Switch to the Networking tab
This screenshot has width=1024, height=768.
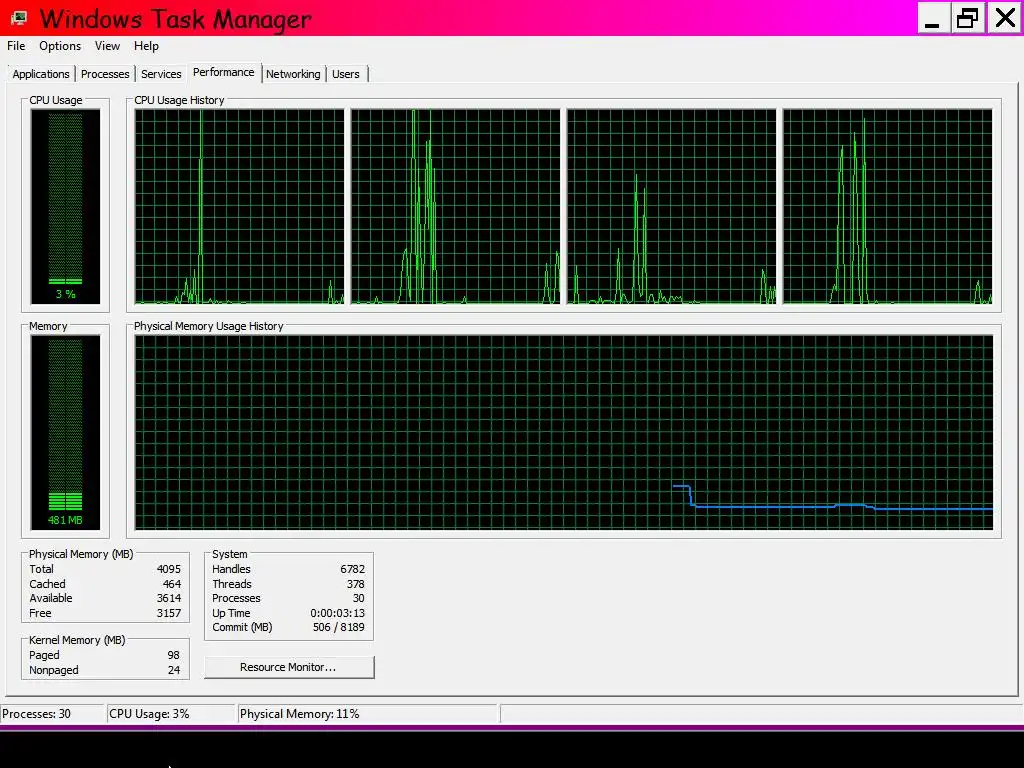[x=293, y=74]
